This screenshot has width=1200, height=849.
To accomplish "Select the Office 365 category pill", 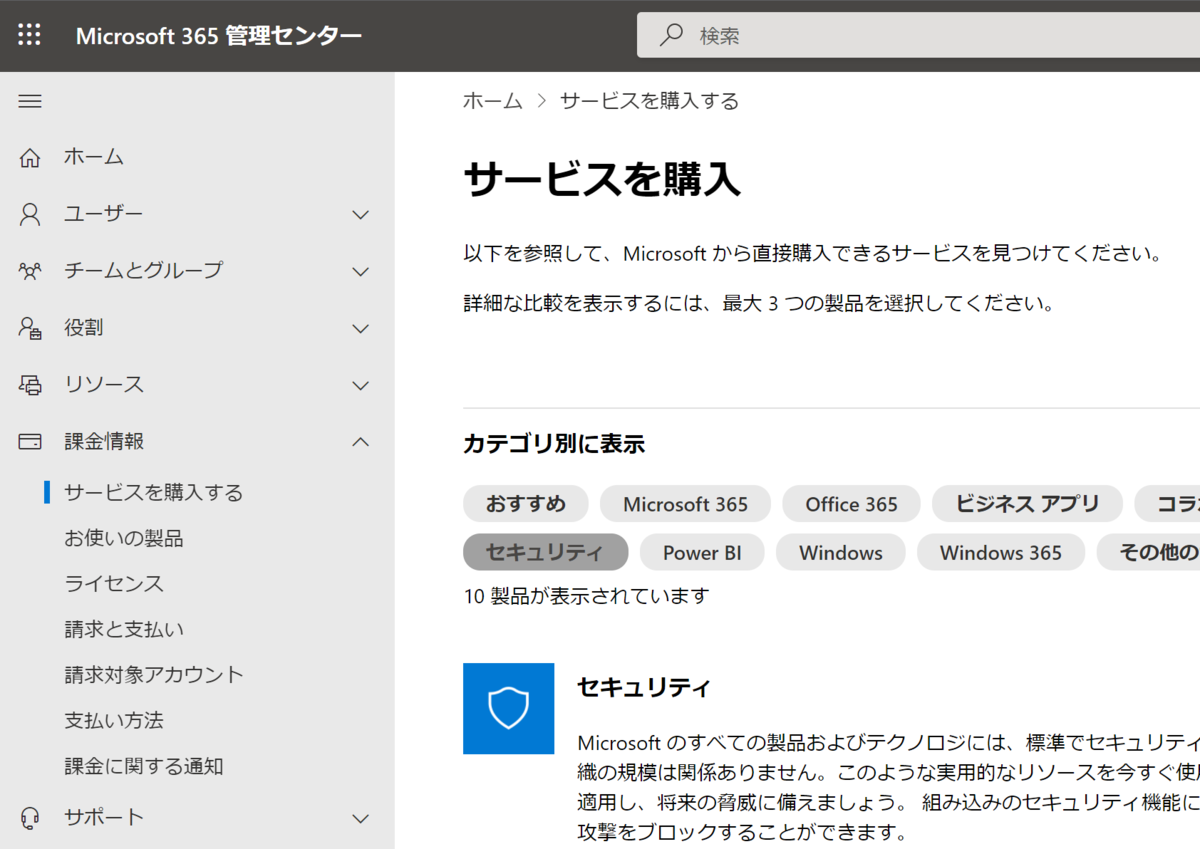I will click(852, 504).
